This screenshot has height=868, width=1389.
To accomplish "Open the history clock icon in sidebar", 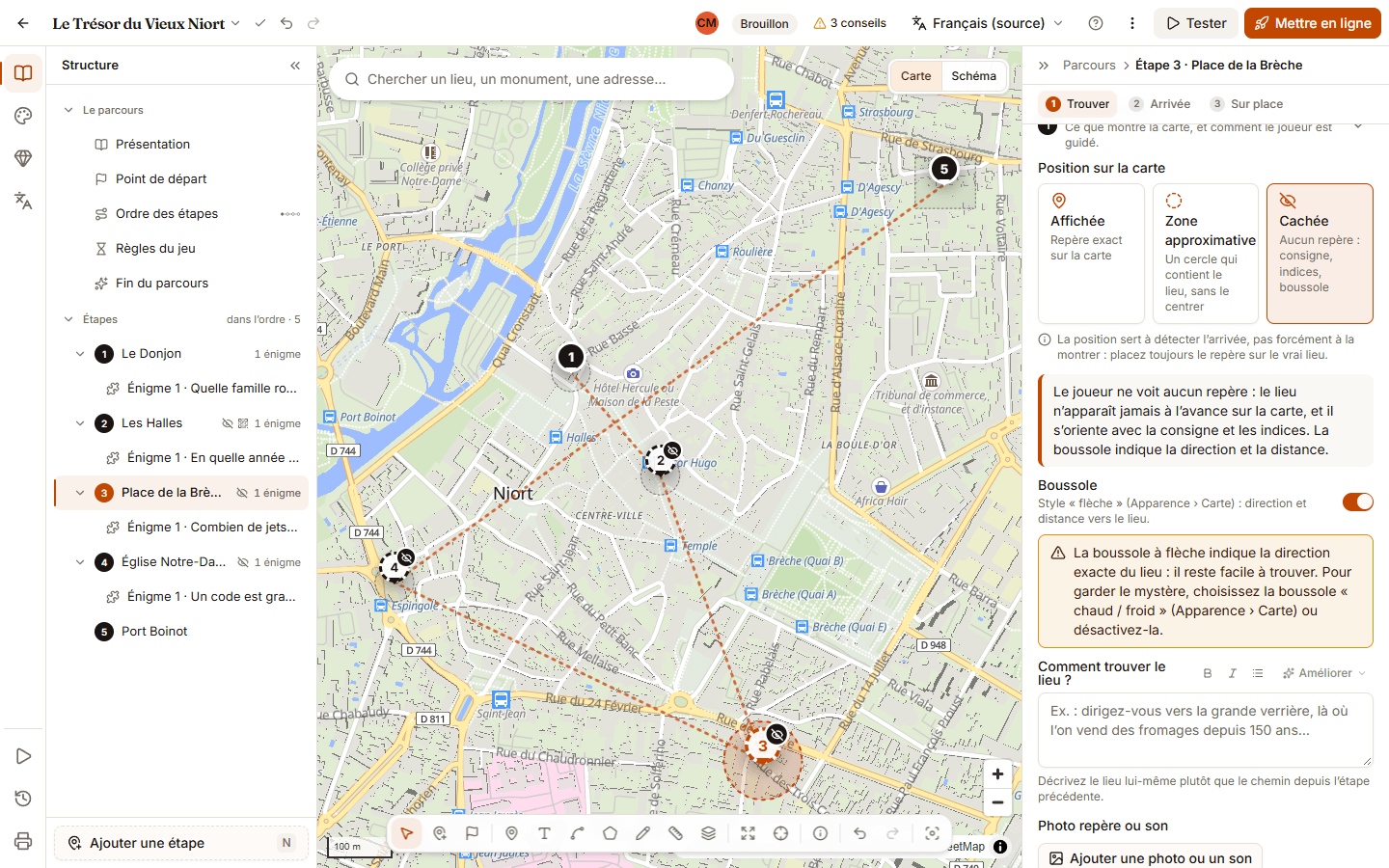I will click(23, 799).
